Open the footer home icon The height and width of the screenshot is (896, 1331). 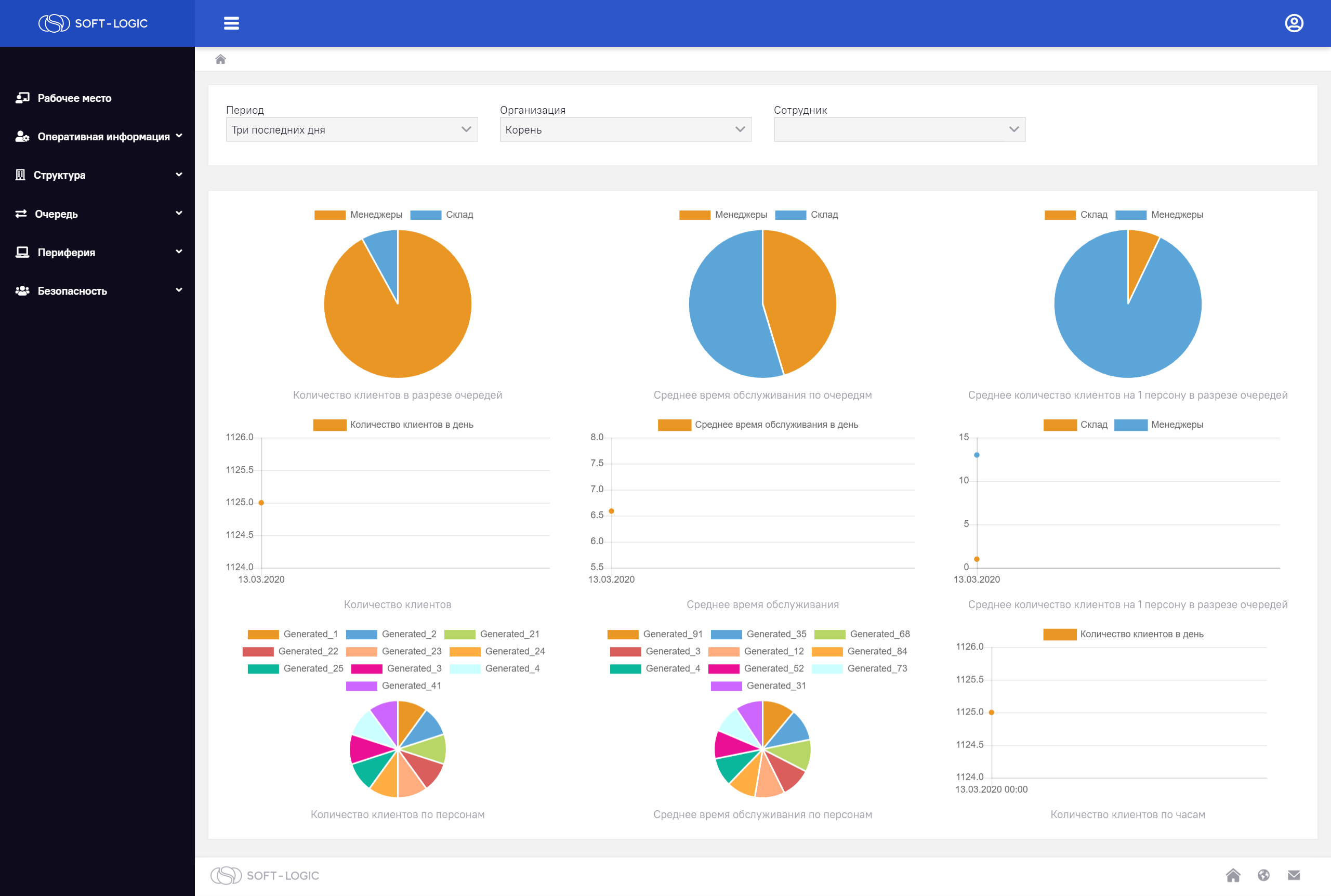pyautogui.click(x=1233, y=875)
